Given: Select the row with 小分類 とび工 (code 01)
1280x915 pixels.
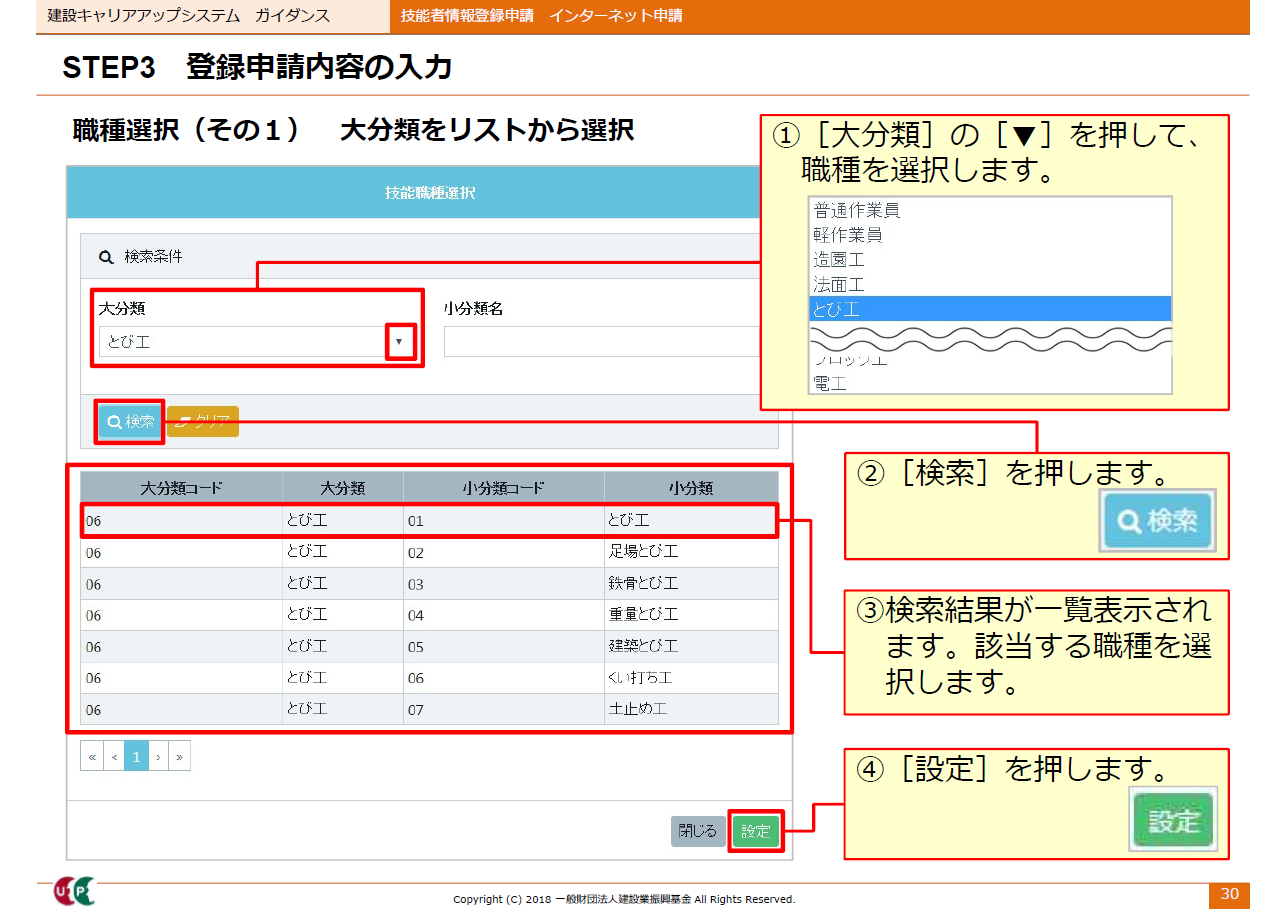Looking at the screenshot, I should pos(429,521).
